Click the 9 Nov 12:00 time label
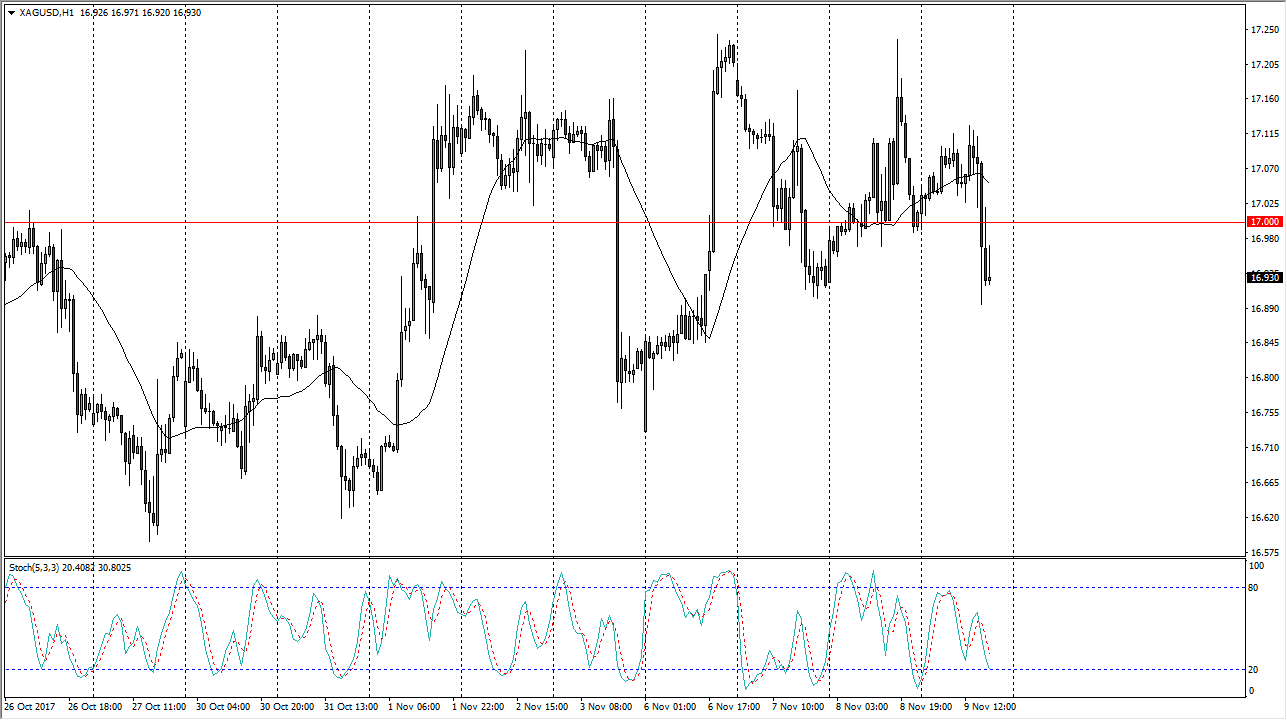 tap(989, 707)
